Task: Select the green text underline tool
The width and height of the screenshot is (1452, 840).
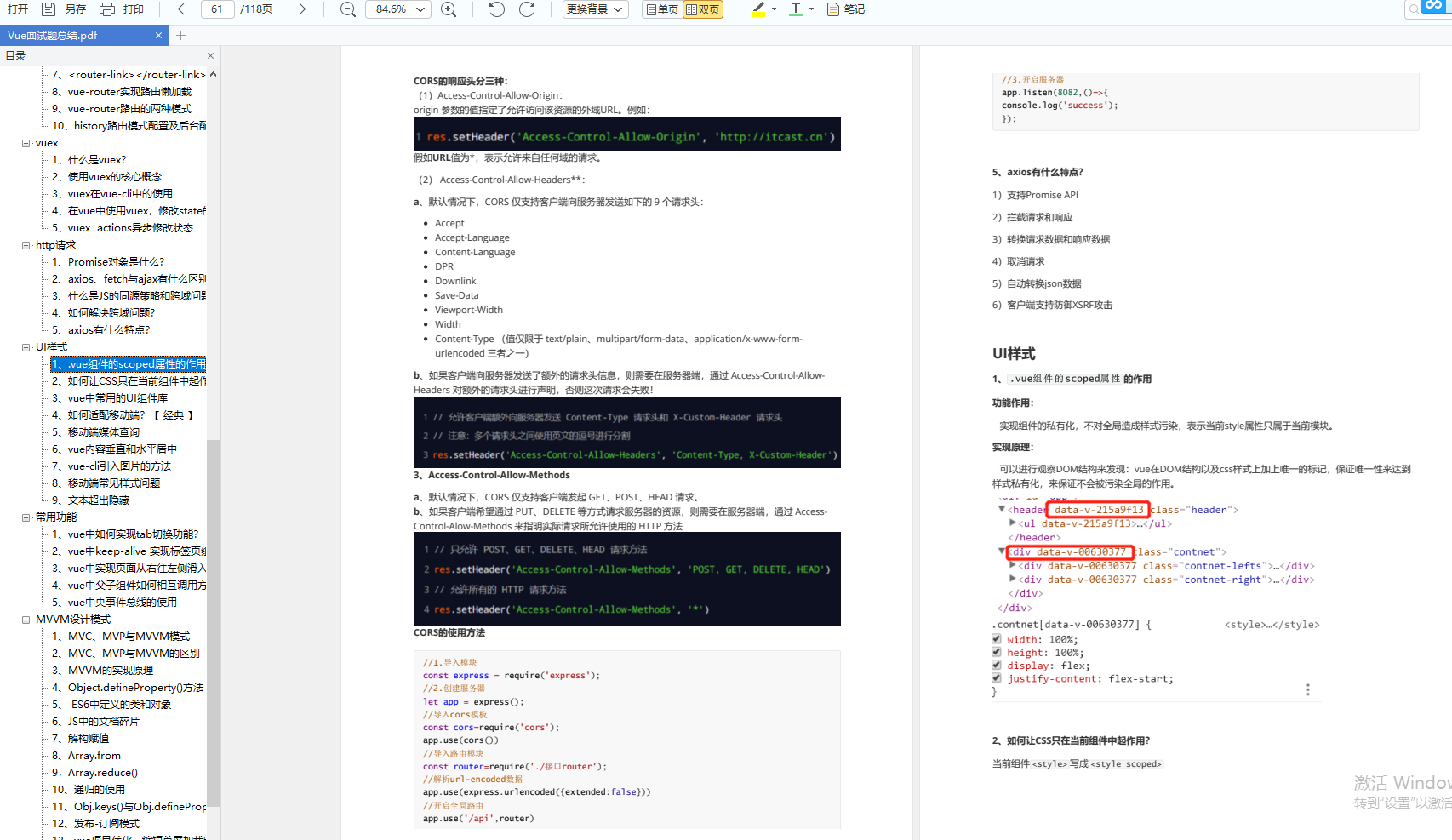Action: (796, 9)
